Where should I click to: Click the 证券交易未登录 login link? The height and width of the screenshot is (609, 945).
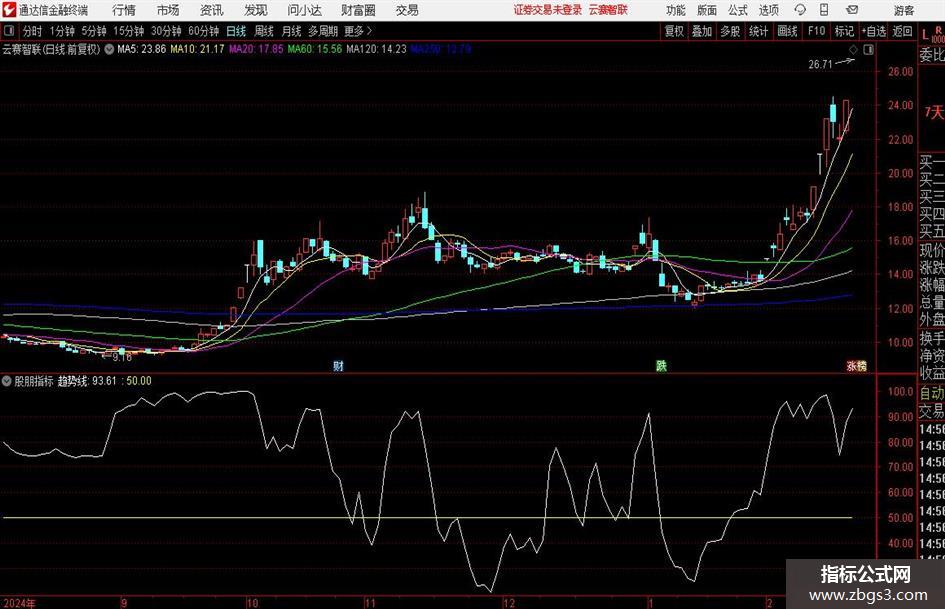click(x=548, y=10)
